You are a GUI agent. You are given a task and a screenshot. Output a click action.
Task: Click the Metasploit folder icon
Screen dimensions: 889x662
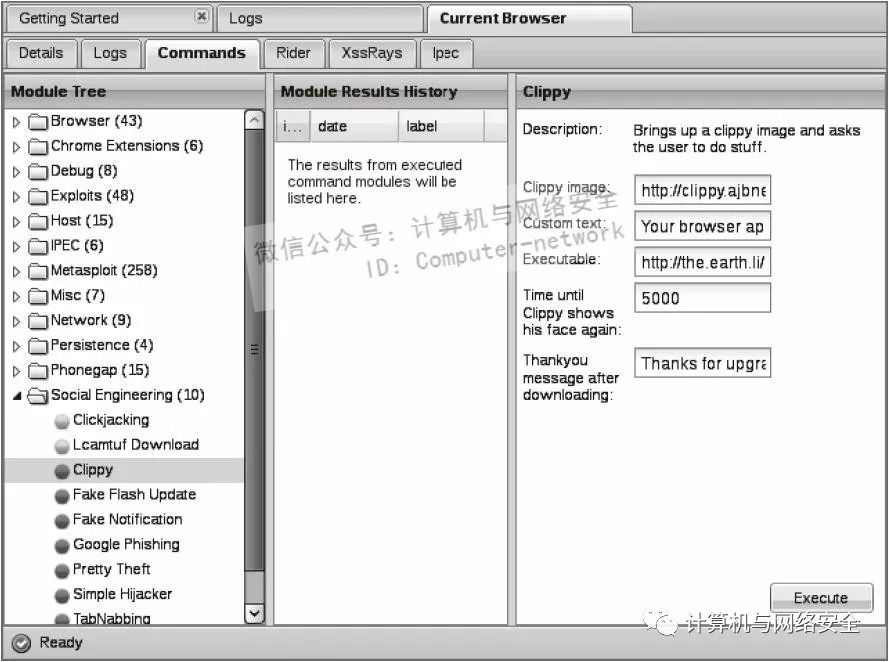click(38, 271)
